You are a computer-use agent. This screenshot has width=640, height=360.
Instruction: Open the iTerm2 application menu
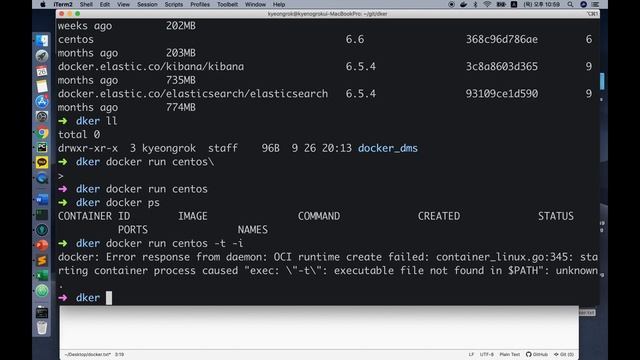[x=62, y=4]
